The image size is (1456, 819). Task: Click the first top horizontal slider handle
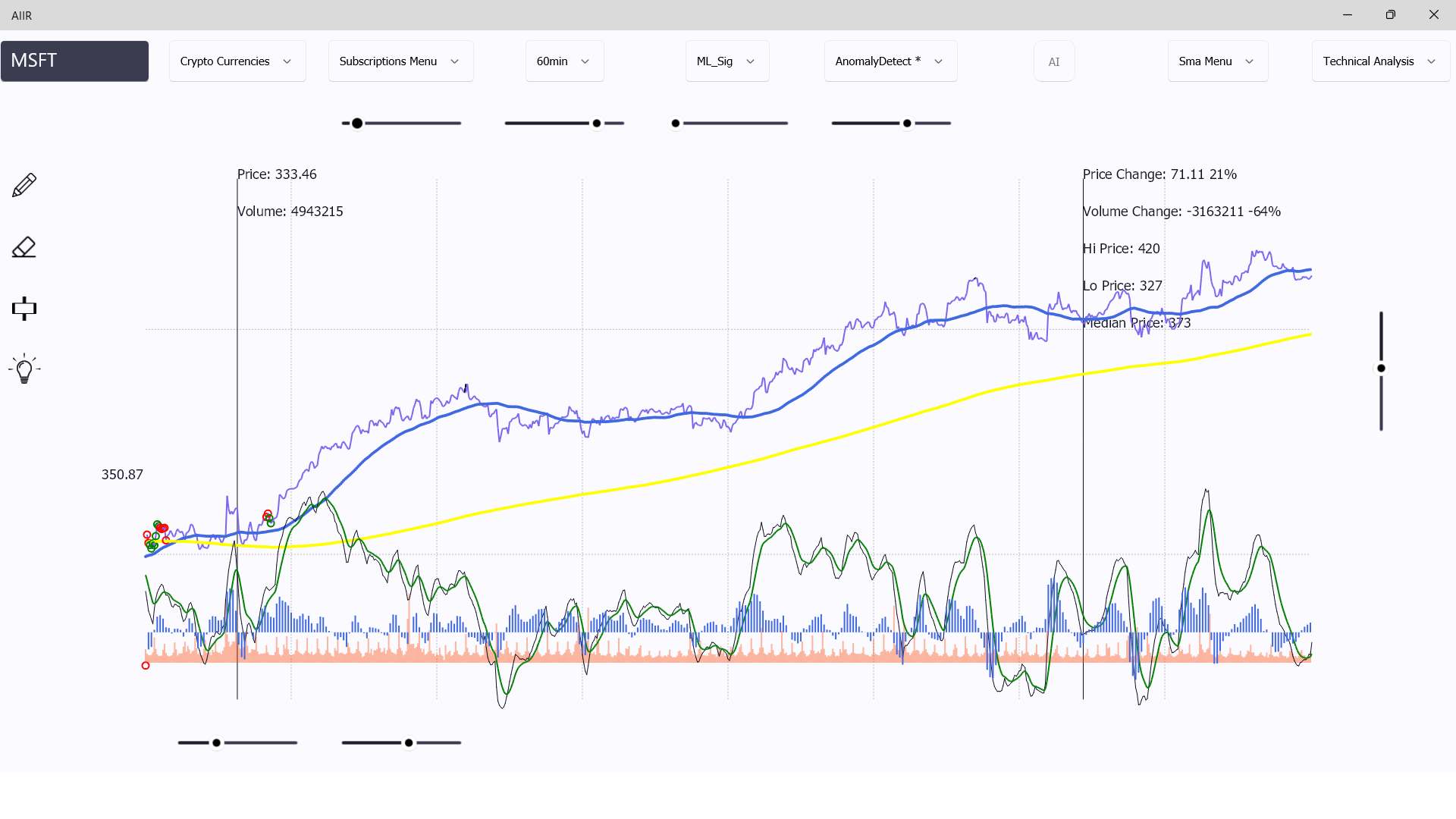tap(357, 123)
